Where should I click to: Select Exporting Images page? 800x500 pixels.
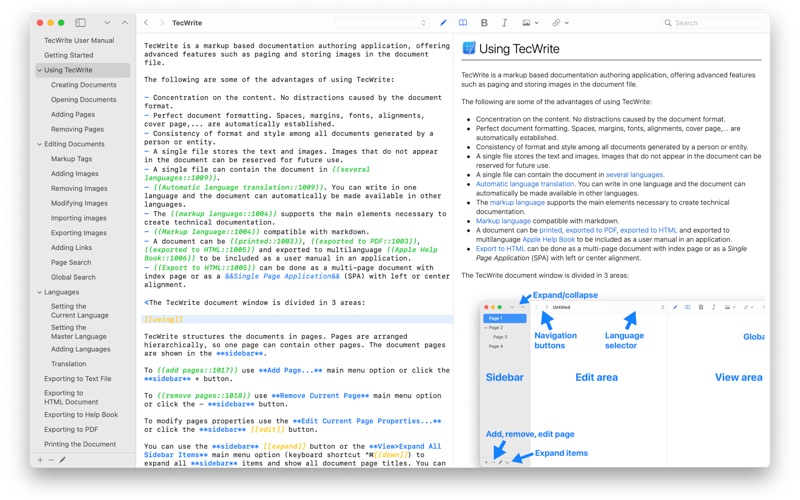click(79, 233)
